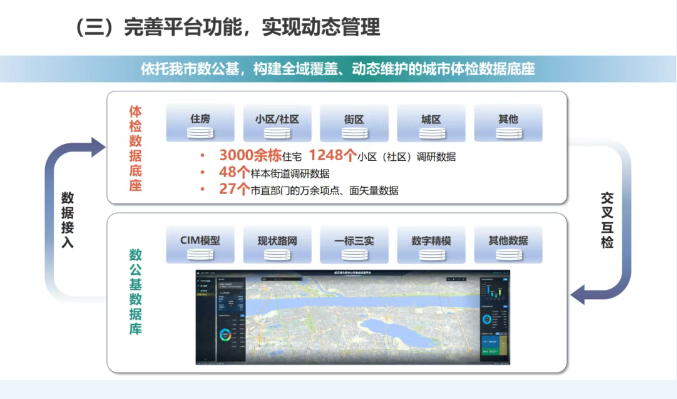The height and width of the screenshot is (399, 677).
Task: Click the blue banner headline text
Action: point(338,69)
